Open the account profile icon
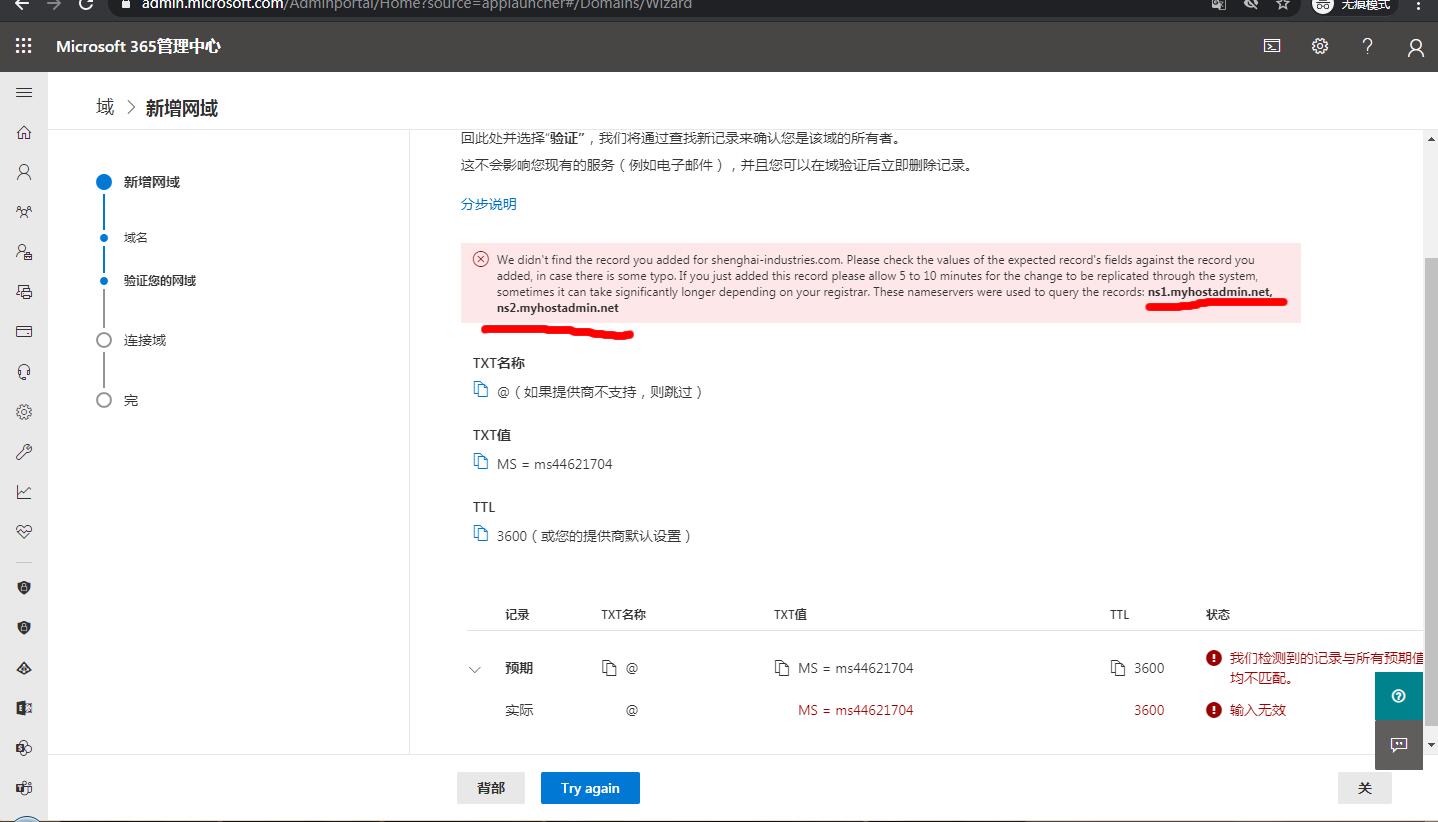1438x822 pixels. (1415, 47)
